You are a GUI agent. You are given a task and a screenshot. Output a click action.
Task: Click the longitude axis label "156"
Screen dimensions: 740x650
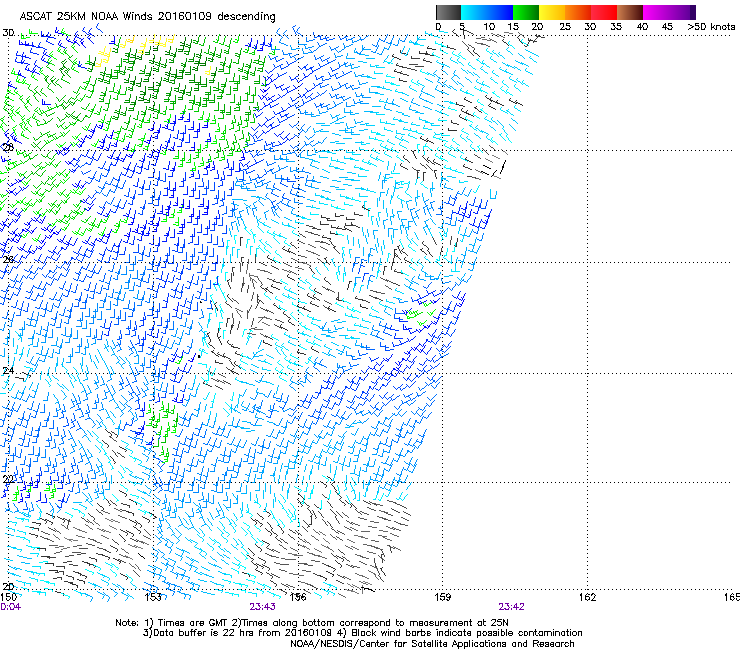click(x=298, y=597)
